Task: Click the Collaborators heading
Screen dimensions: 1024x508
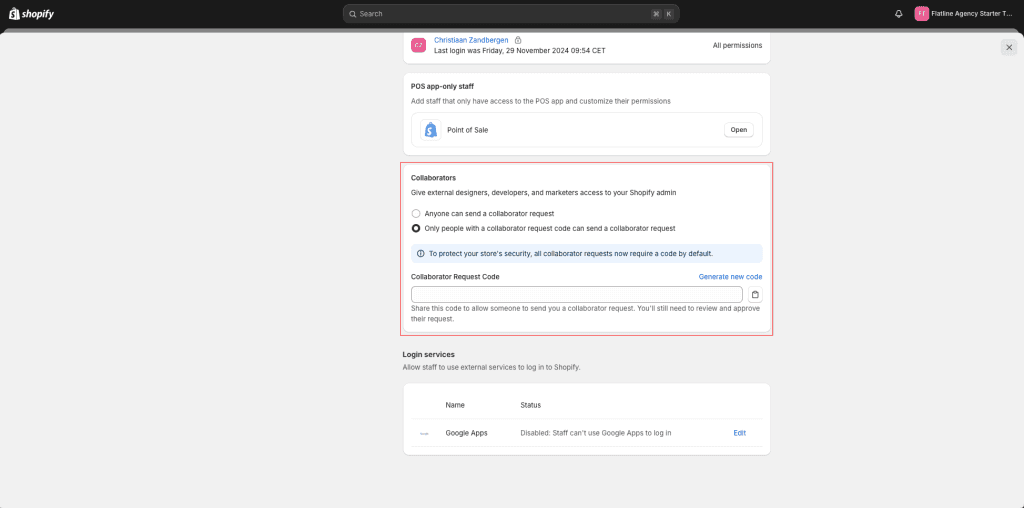Action: (x=433, y=178)
